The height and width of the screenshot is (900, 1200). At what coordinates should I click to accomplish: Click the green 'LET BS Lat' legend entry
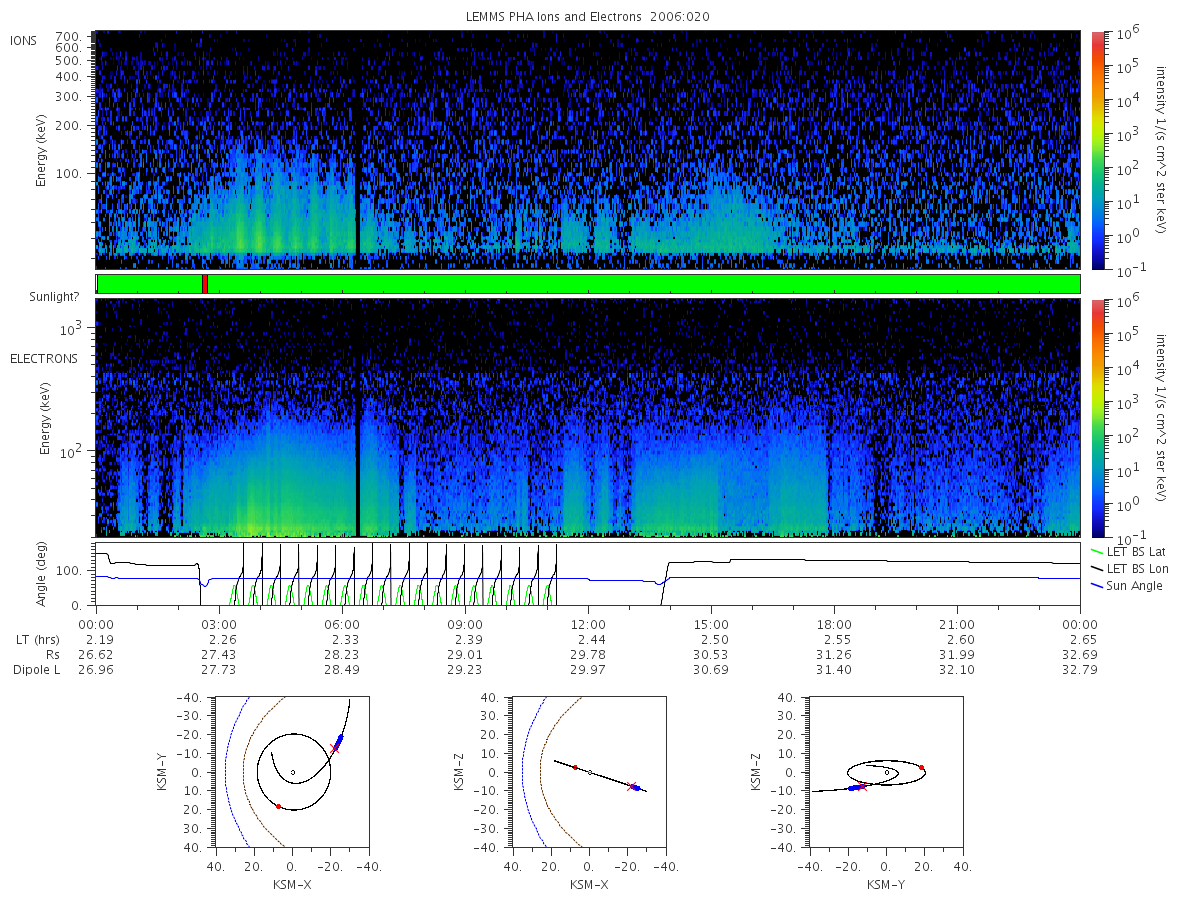coord(1127,551)
